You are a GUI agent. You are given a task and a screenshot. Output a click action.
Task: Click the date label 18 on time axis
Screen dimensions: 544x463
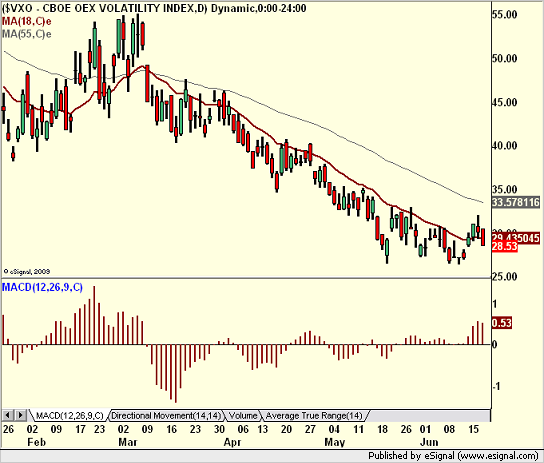tap(382, 429)
